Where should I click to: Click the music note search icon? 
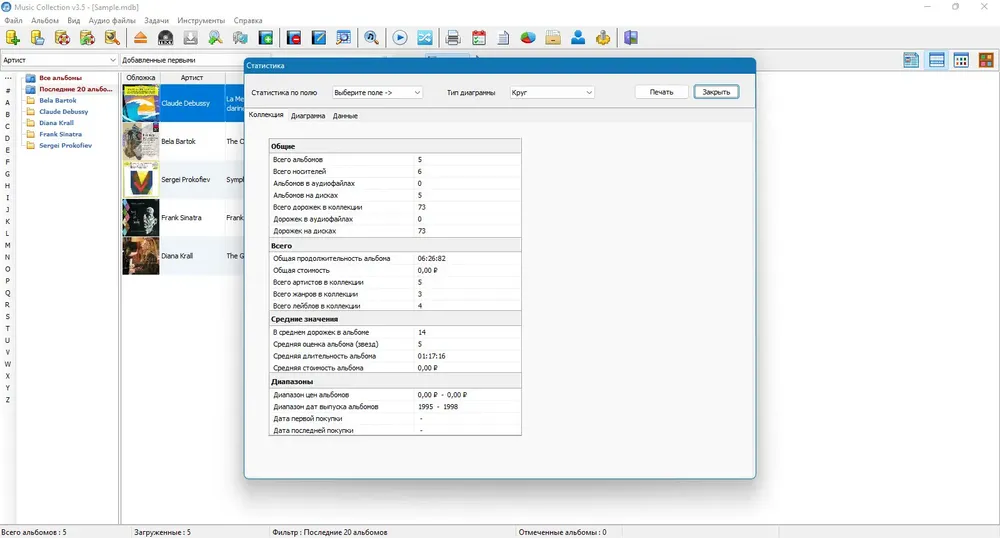click(371, 38)
